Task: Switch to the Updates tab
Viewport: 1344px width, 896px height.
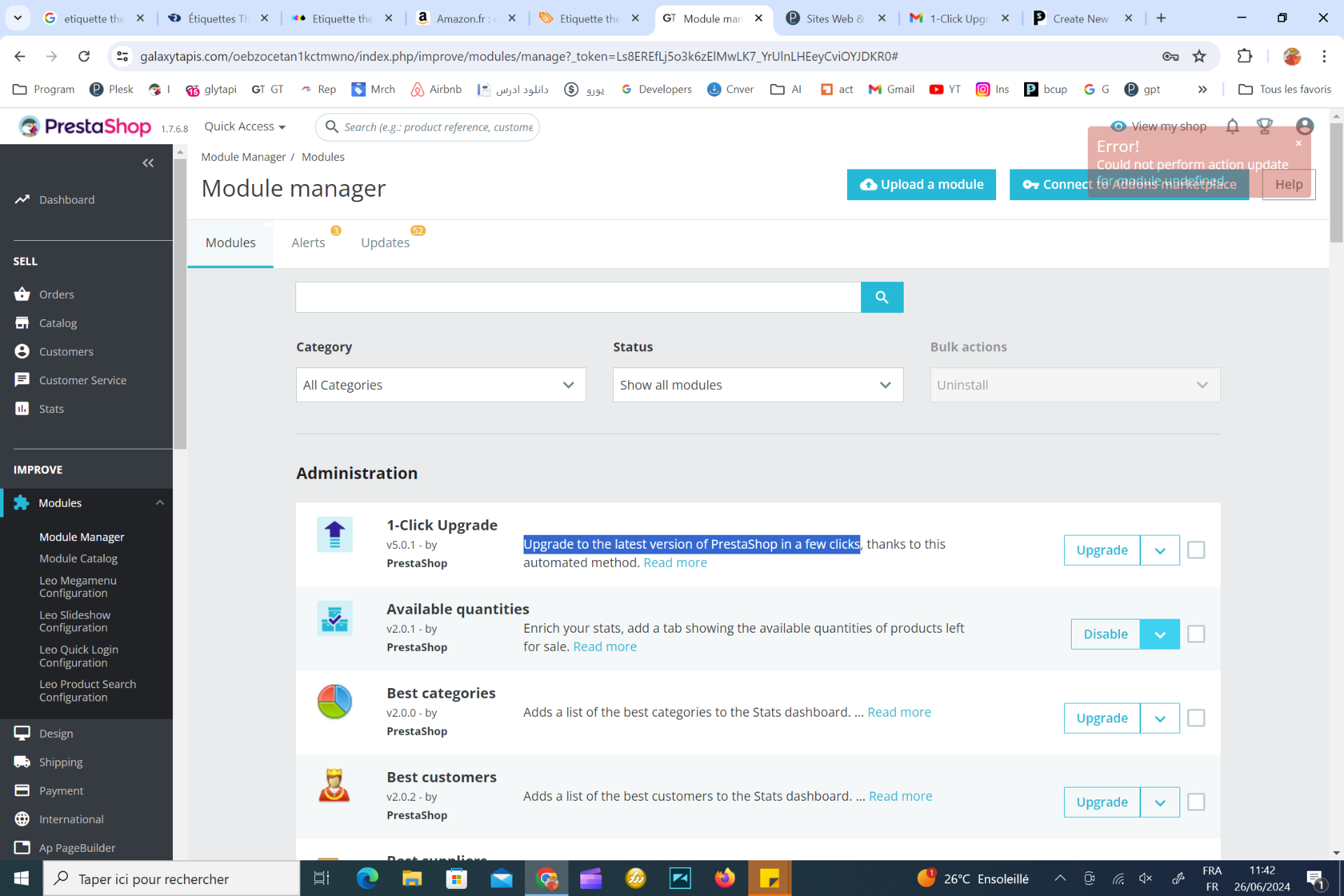Action: click(385, 243)
